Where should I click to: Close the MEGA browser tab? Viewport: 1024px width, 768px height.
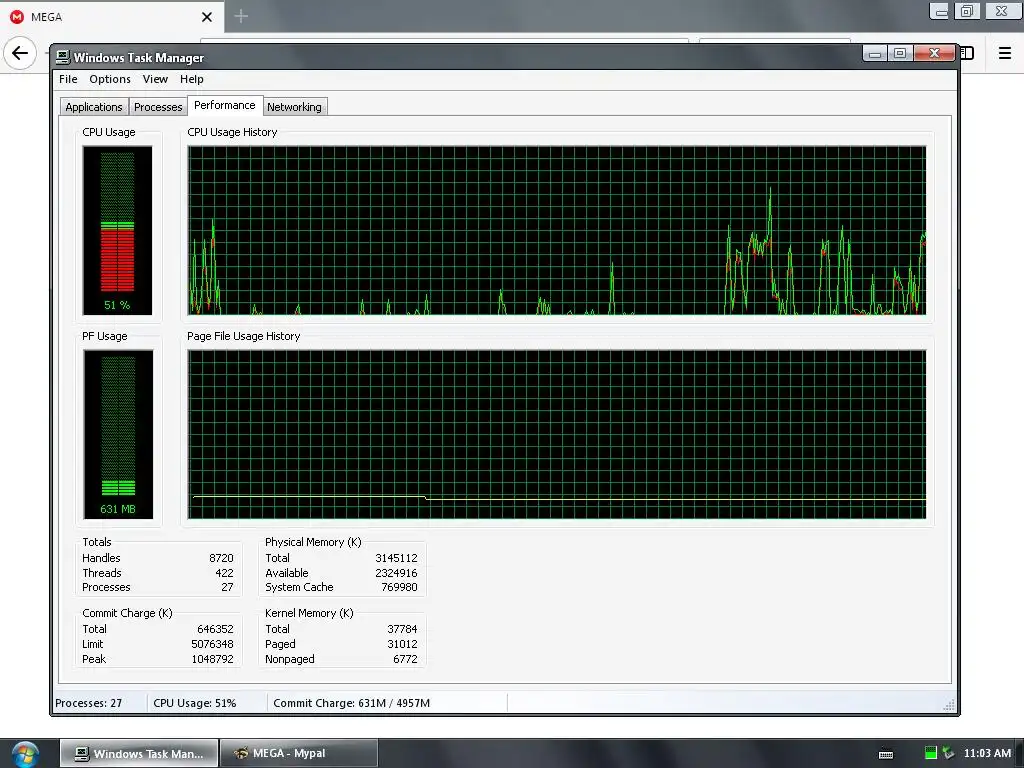(x=207, y=17)
